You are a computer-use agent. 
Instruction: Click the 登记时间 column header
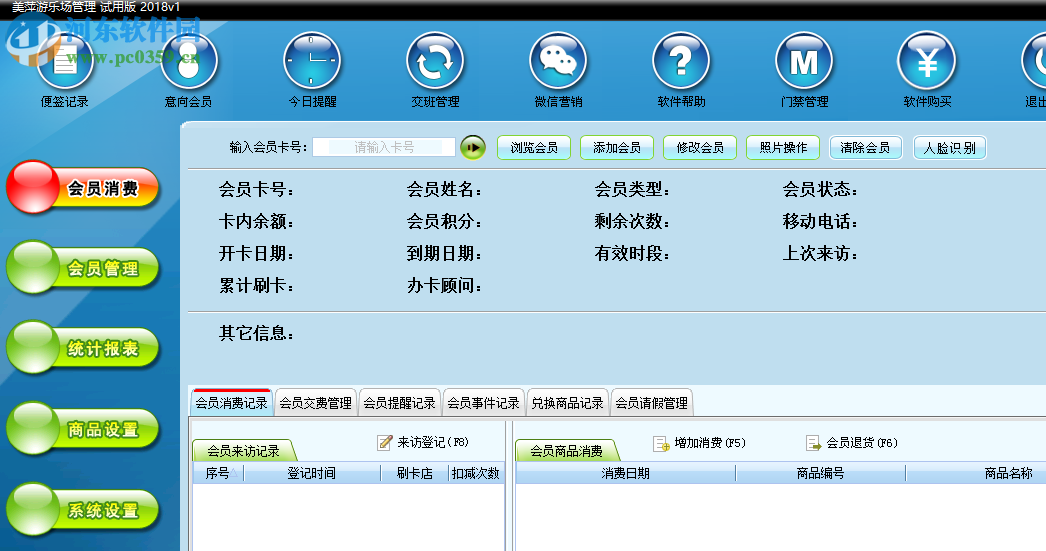(312, 473)
